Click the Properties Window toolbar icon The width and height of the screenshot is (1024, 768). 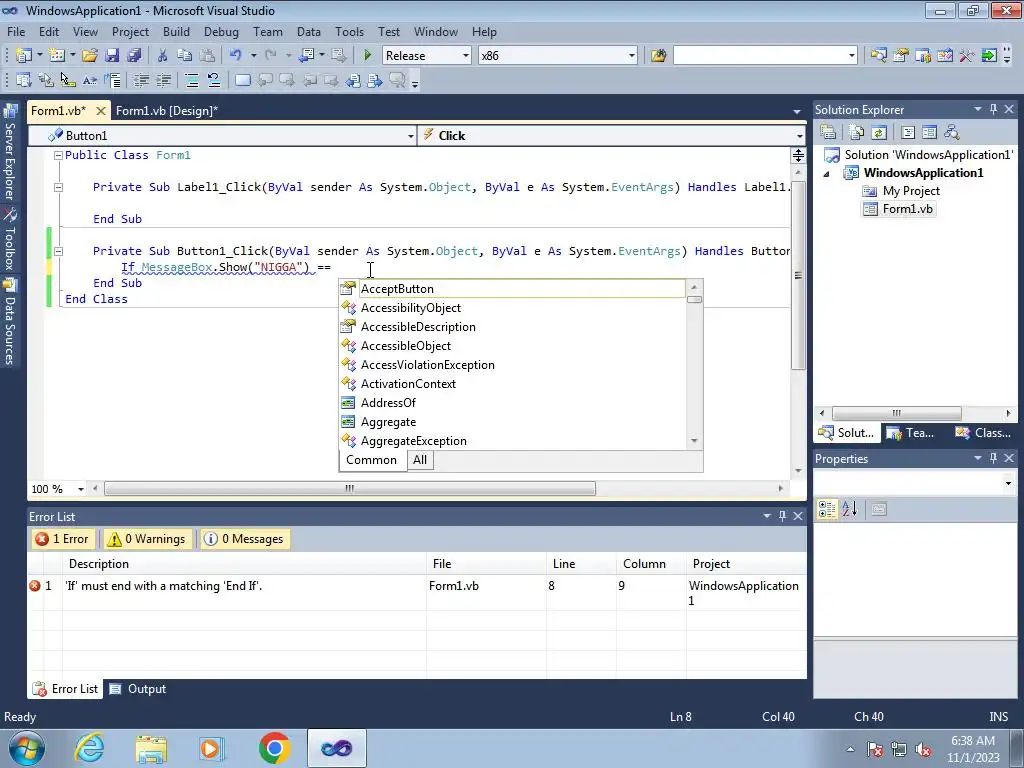tap(901, 56)
